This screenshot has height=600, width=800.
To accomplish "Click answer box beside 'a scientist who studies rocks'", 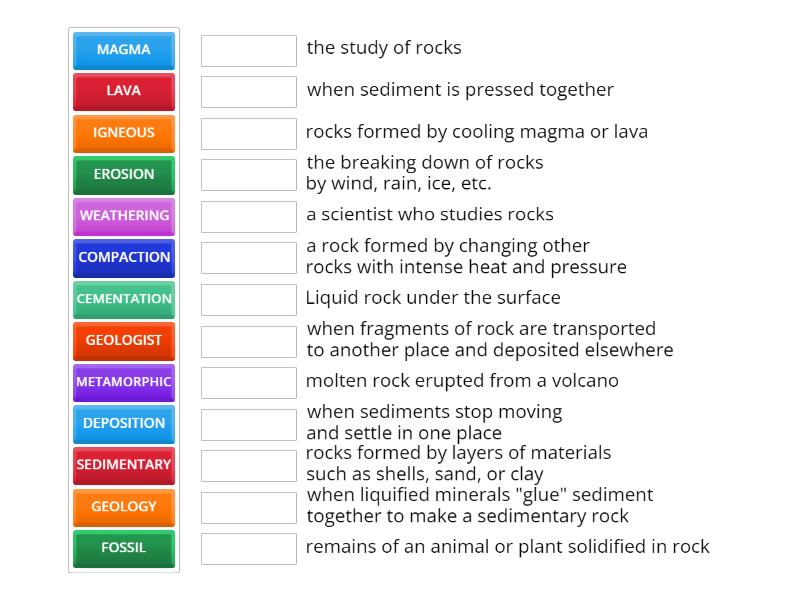I will (248, 214).
